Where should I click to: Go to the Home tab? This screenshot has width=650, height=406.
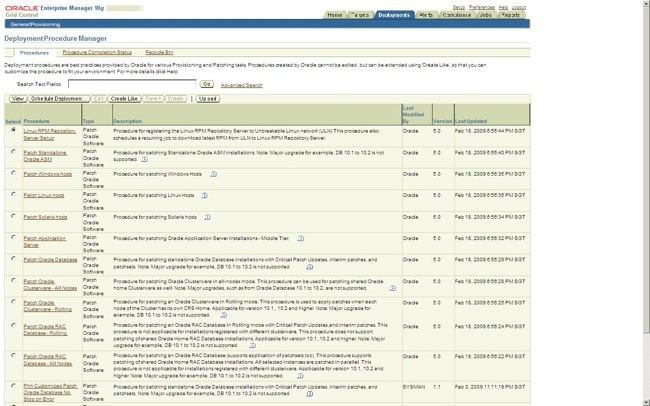point(335,15)
